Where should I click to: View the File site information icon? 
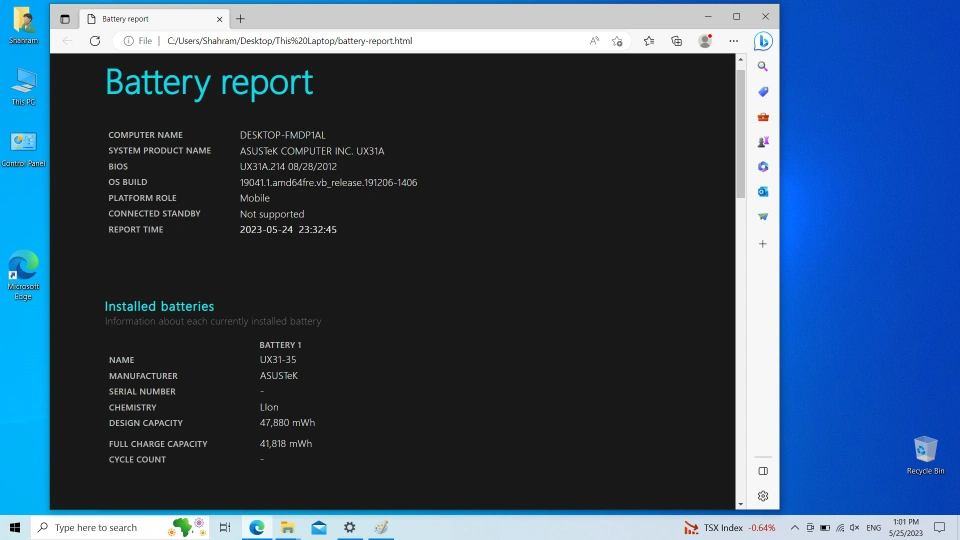(x=129, y=41)
